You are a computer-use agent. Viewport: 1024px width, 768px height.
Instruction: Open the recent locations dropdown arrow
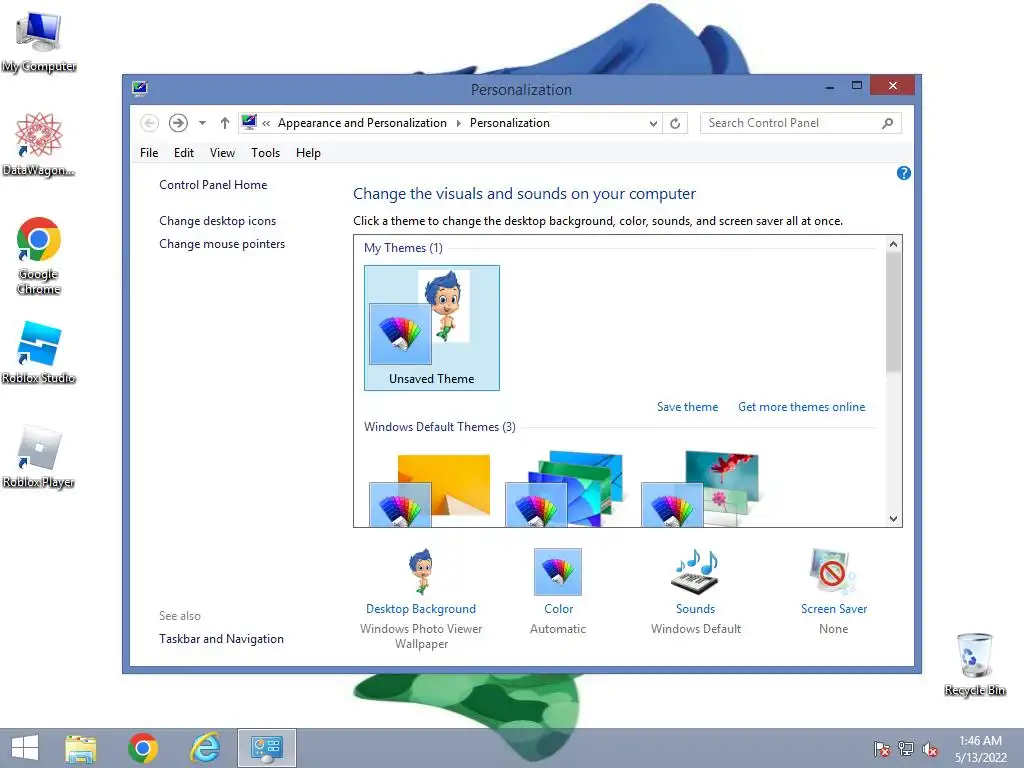[x=202, y=123]
